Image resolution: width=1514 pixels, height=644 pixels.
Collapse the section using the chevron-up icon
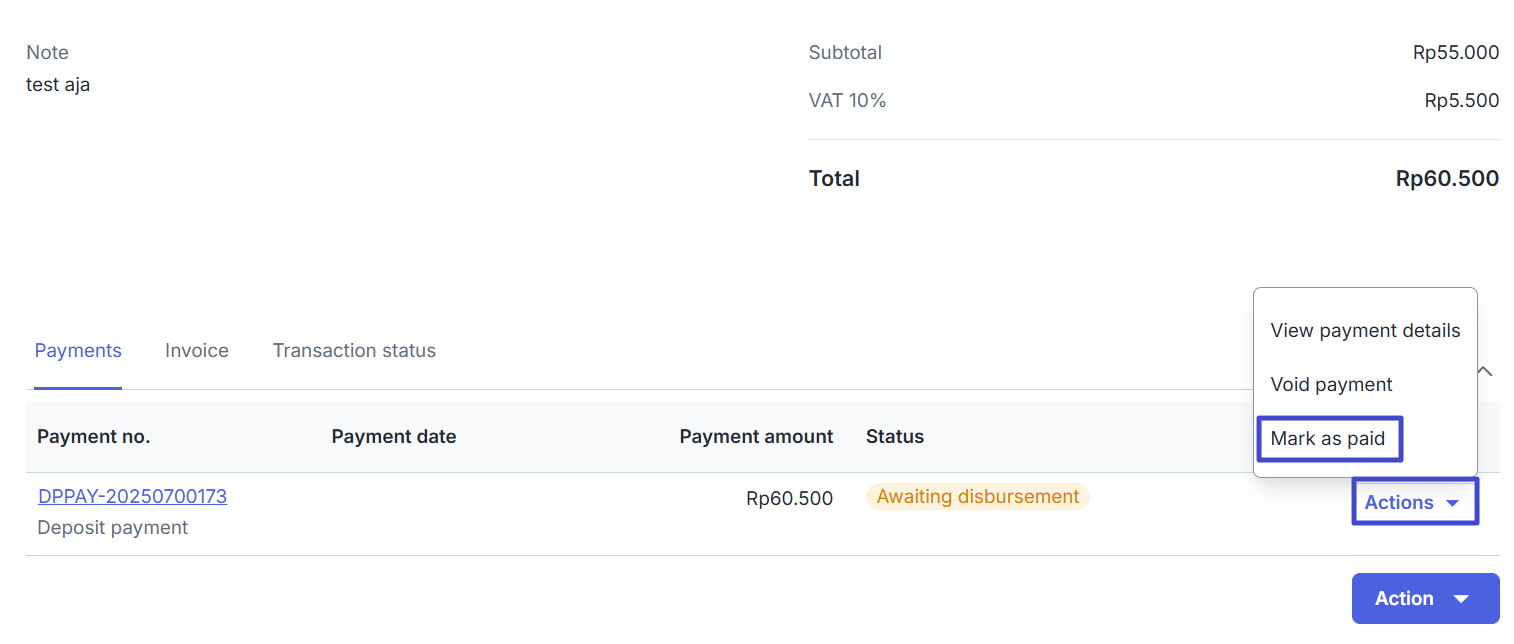coord(1485,371)
